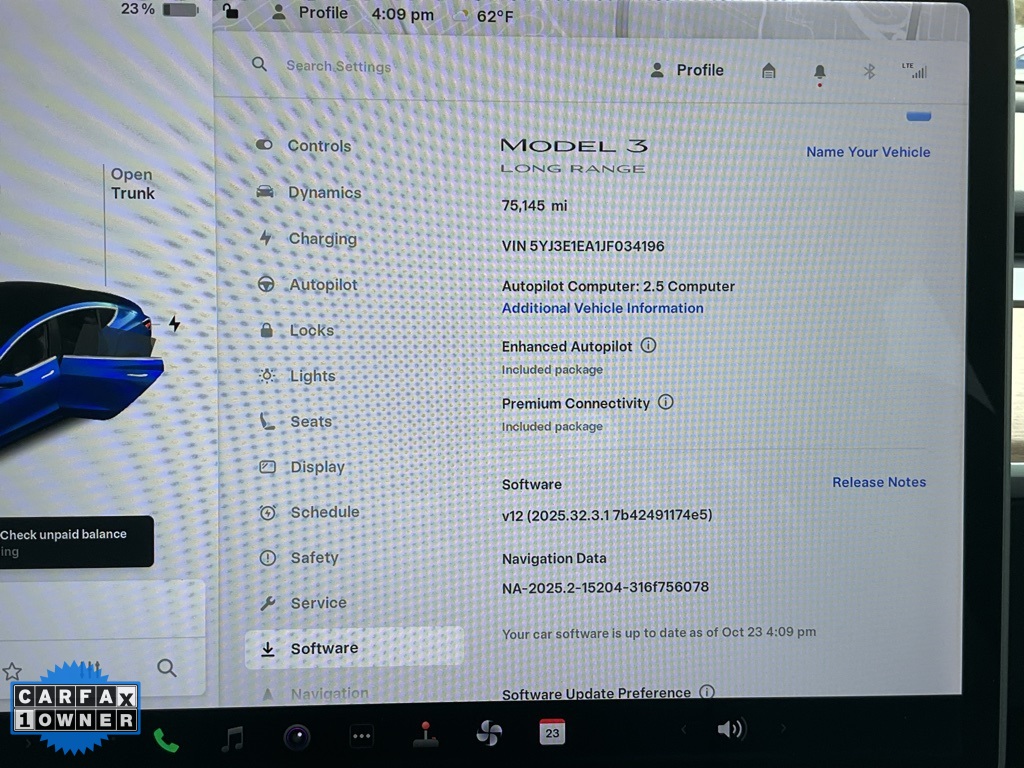
Task: Click the Search Settings field
Action: (x=339, y=66)
